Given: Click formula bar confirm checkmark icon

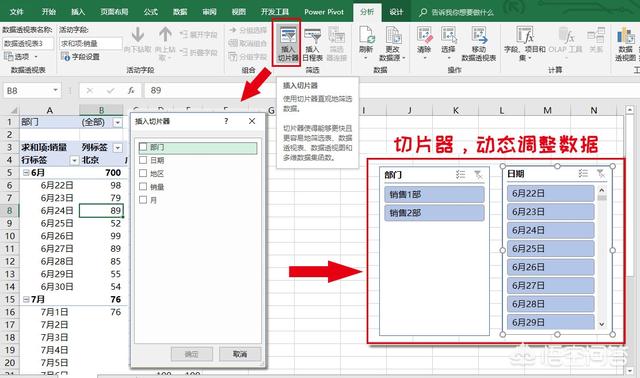Looking at the screenshot, I should click(x=110, y=91).
